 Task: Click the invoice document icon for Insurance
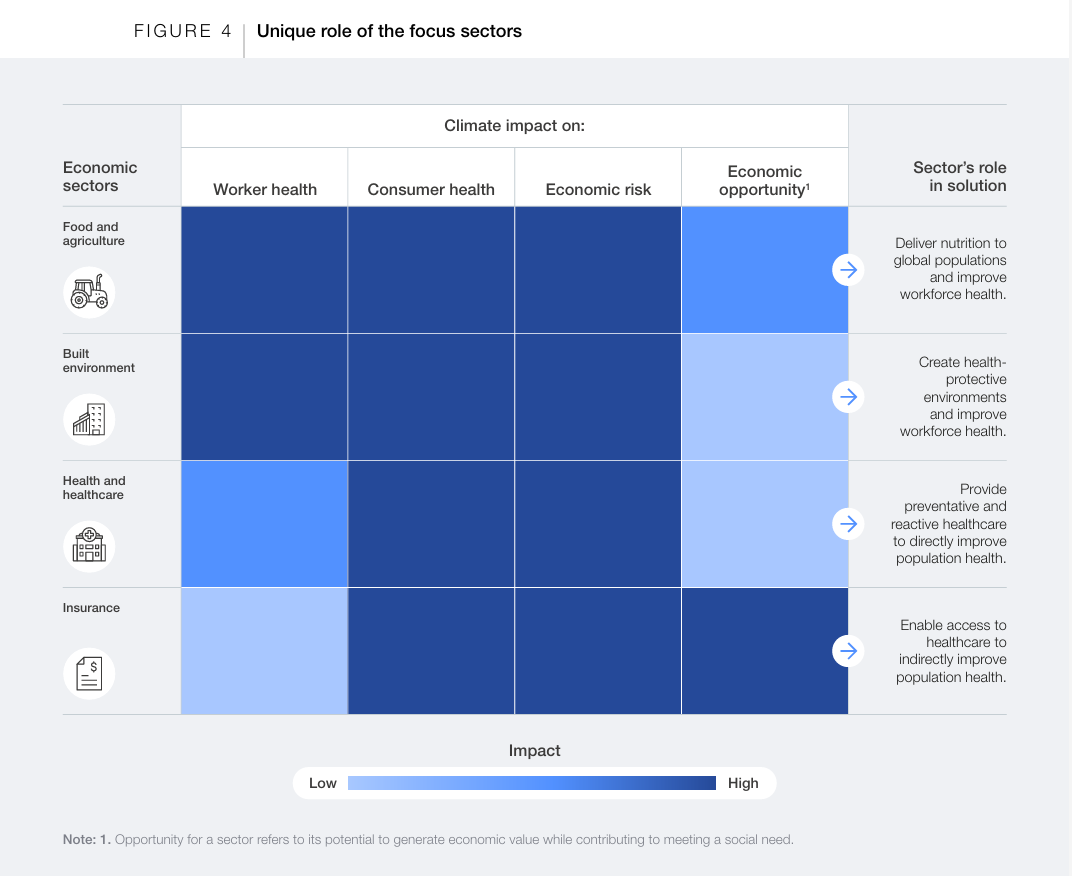coord(89,673)
